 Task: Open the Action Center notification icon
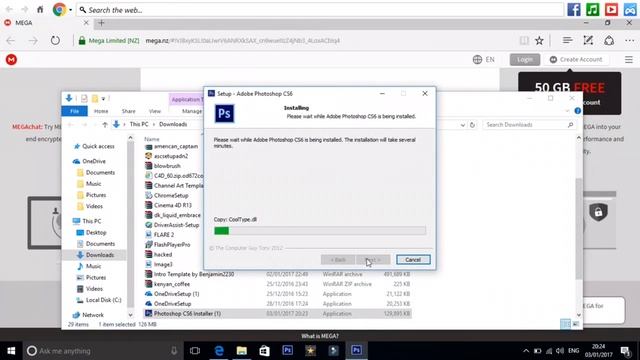[x=626, y=351]
